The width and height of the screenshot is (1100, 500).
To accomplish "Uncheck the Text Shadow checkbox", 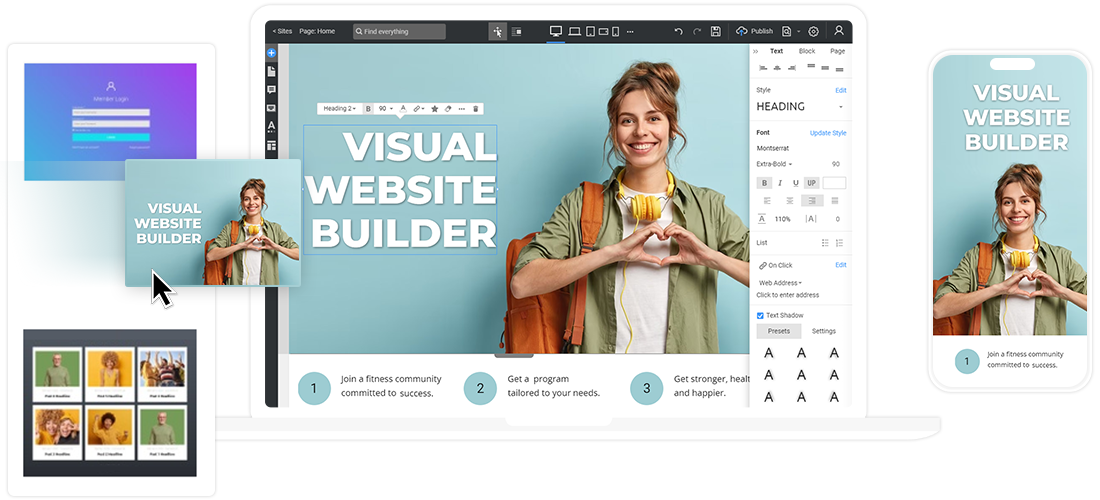I will pos(760,315).
